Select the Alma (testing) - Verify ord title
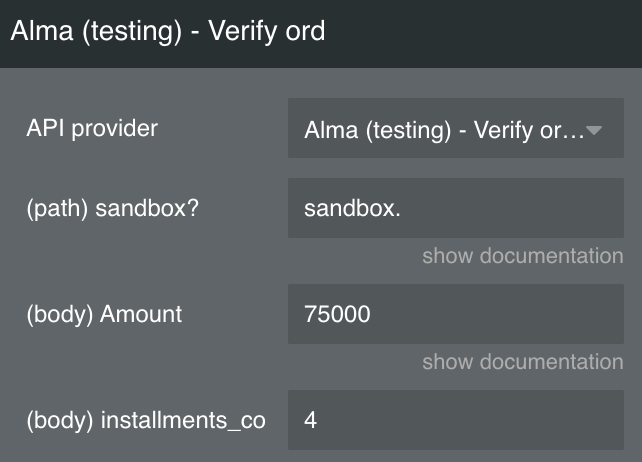Viewport: 642px width, 462px height. coord(168,31)
